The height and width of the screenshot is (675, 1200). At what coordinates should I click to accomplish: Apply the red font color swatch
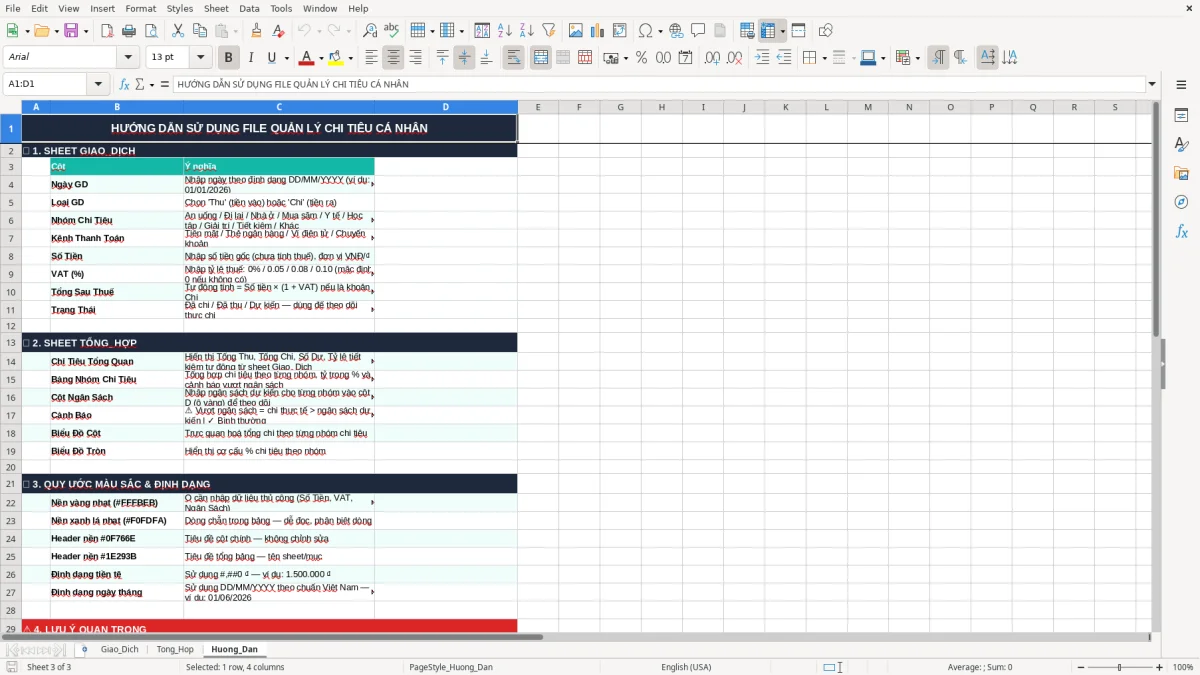306,58
